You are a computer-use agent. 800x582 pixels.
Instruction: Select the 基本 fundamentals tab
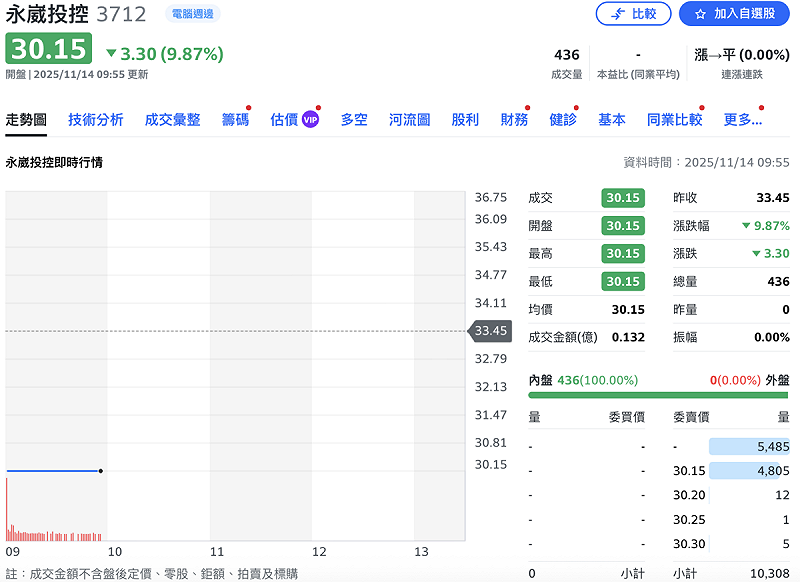click(x=611, y=118)
